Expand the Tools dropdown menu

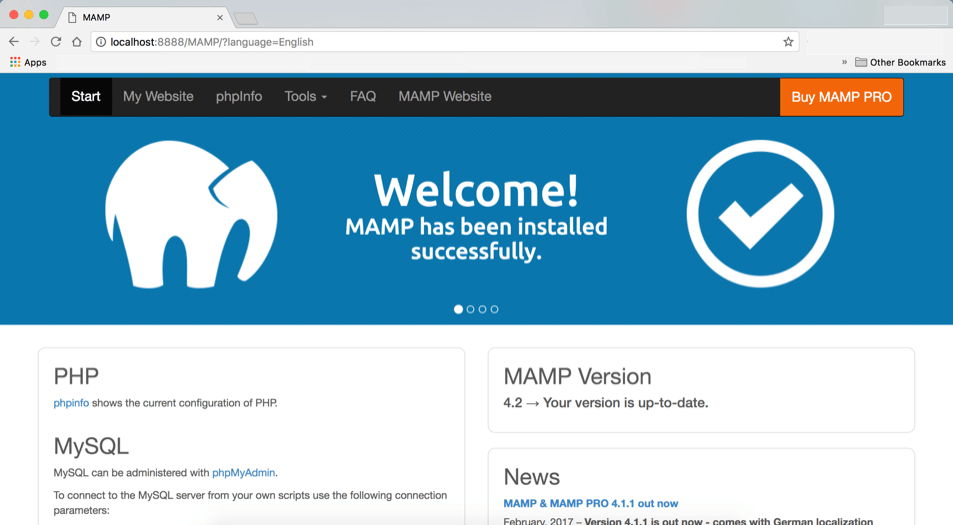point(306,97)
